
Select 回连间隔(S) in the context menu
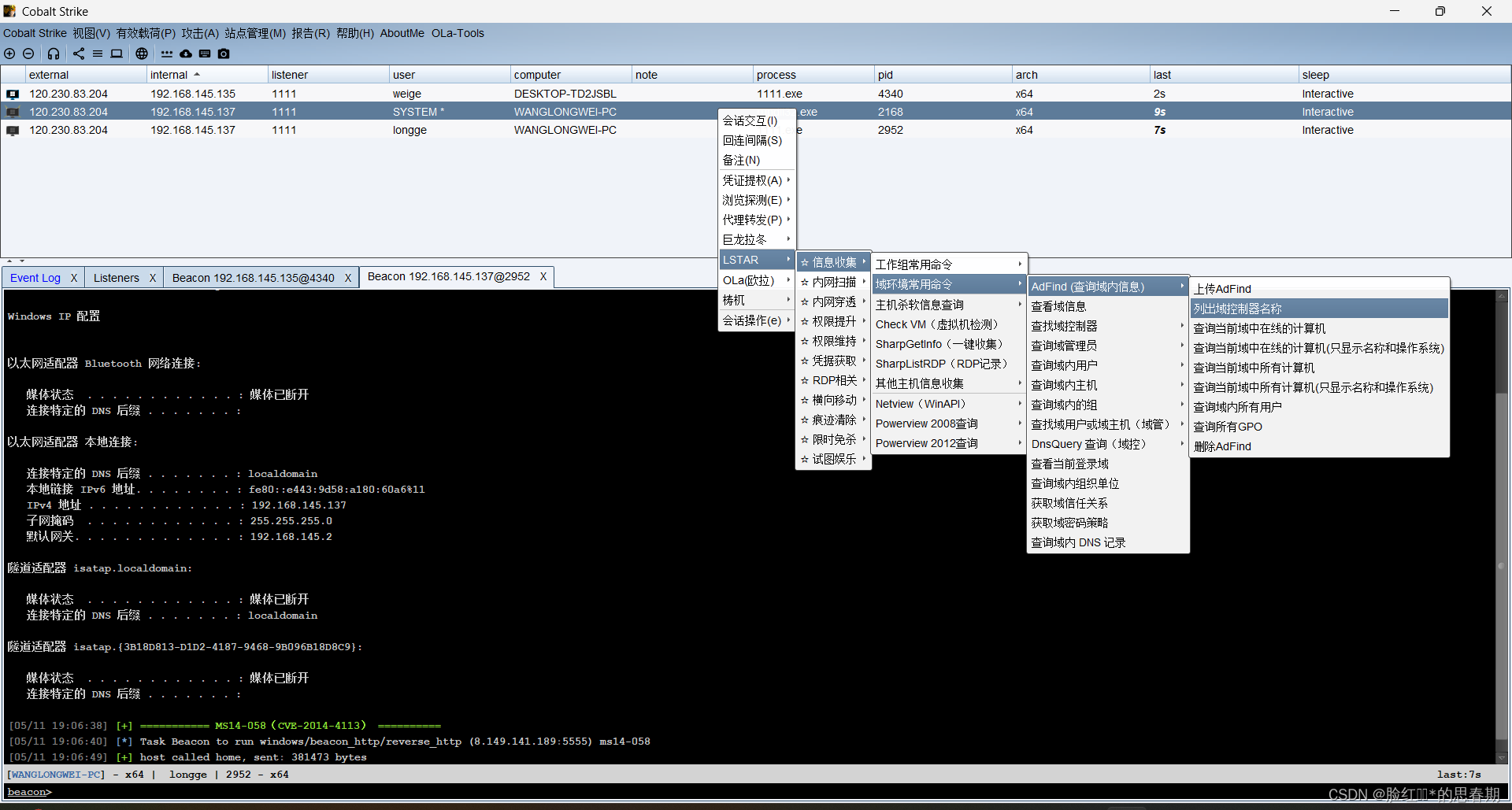pyautogui.click(x=757, y=140)
